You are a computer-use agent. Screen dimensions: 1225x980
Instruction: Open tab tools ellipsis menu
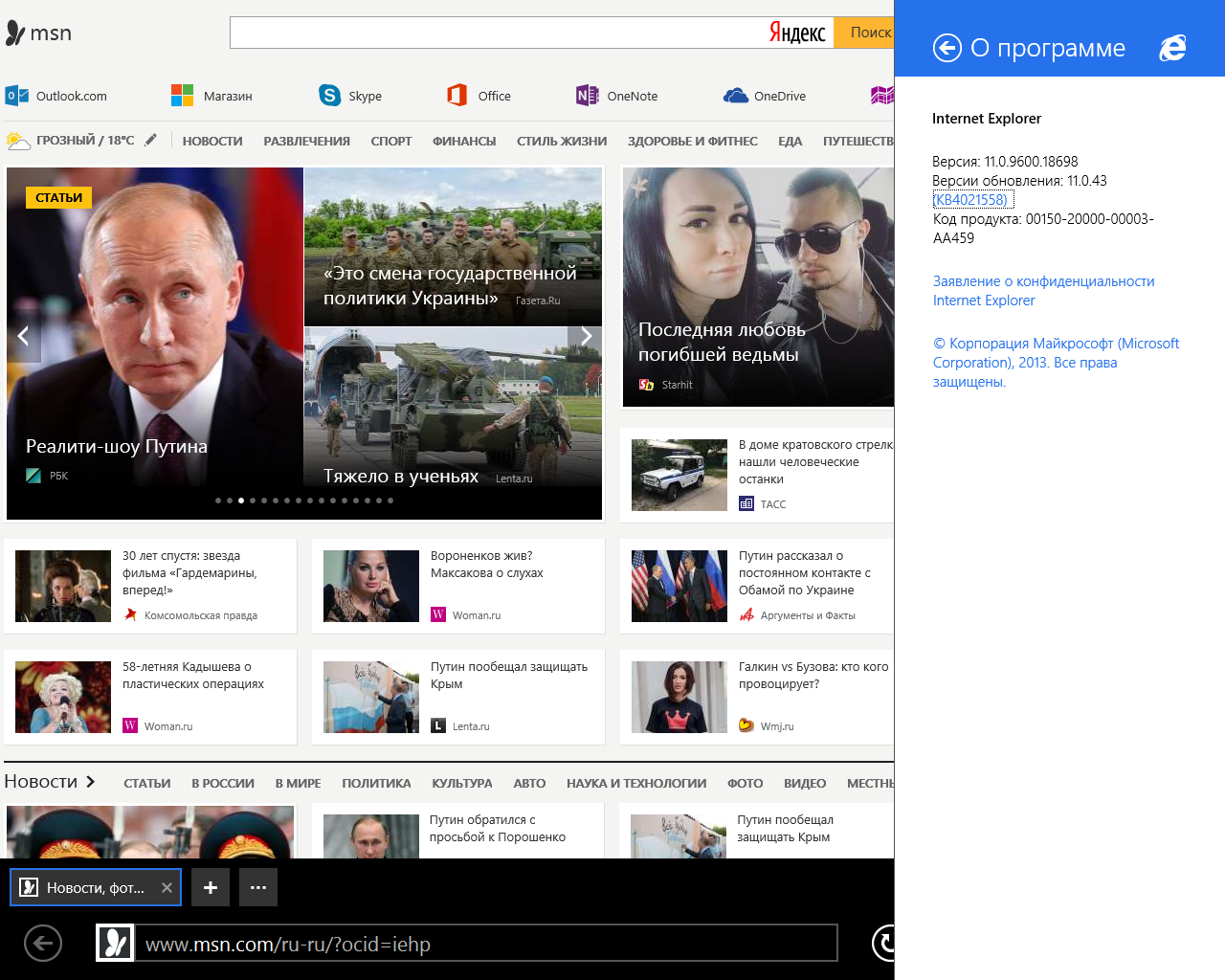pos(258,887)
